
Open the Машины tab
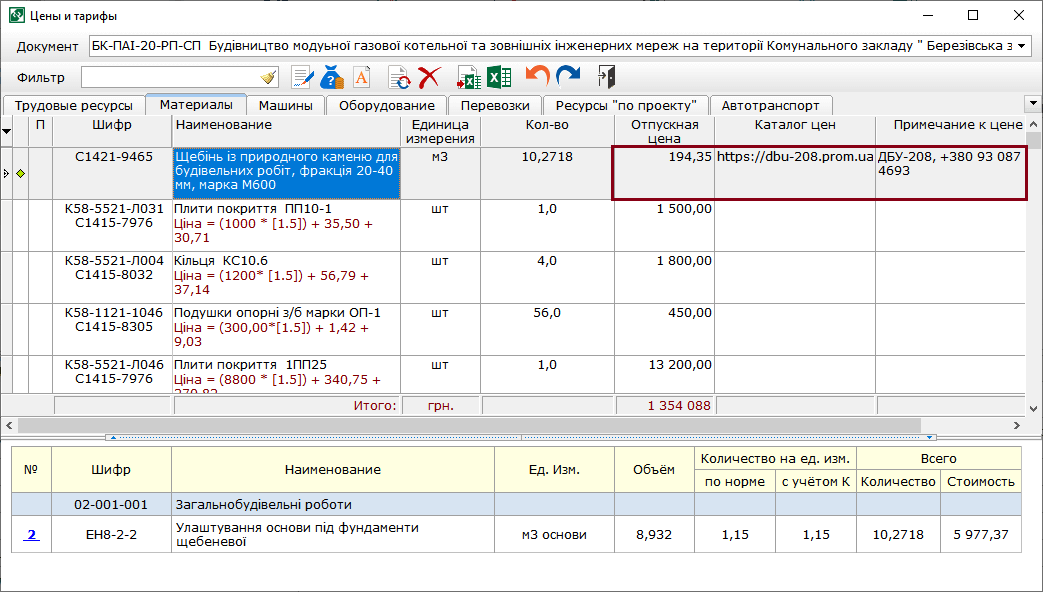pyautogui.click(x=285, y=105)
